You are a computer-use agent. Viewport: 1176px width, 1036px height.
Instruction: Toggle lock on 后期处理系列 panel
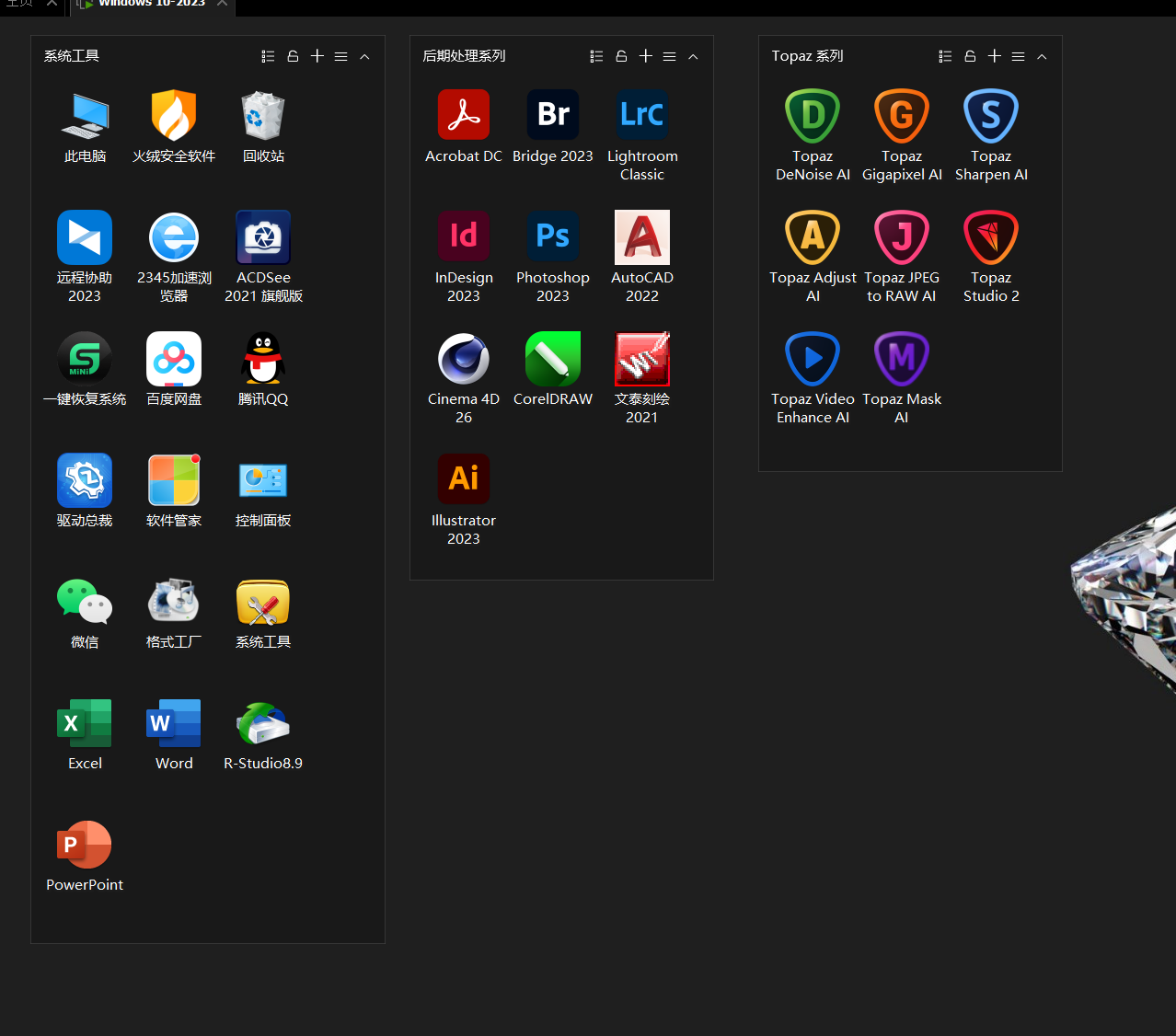click(x=621, y=56)
